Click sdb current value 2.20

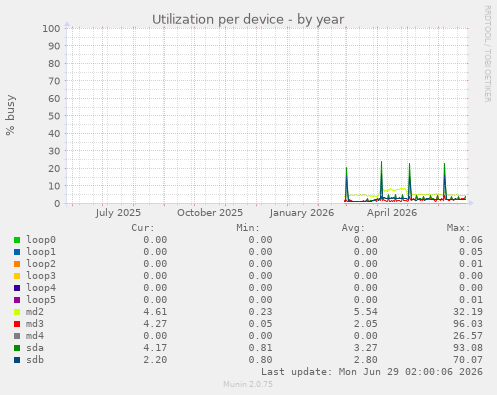[x=155, y=360]
